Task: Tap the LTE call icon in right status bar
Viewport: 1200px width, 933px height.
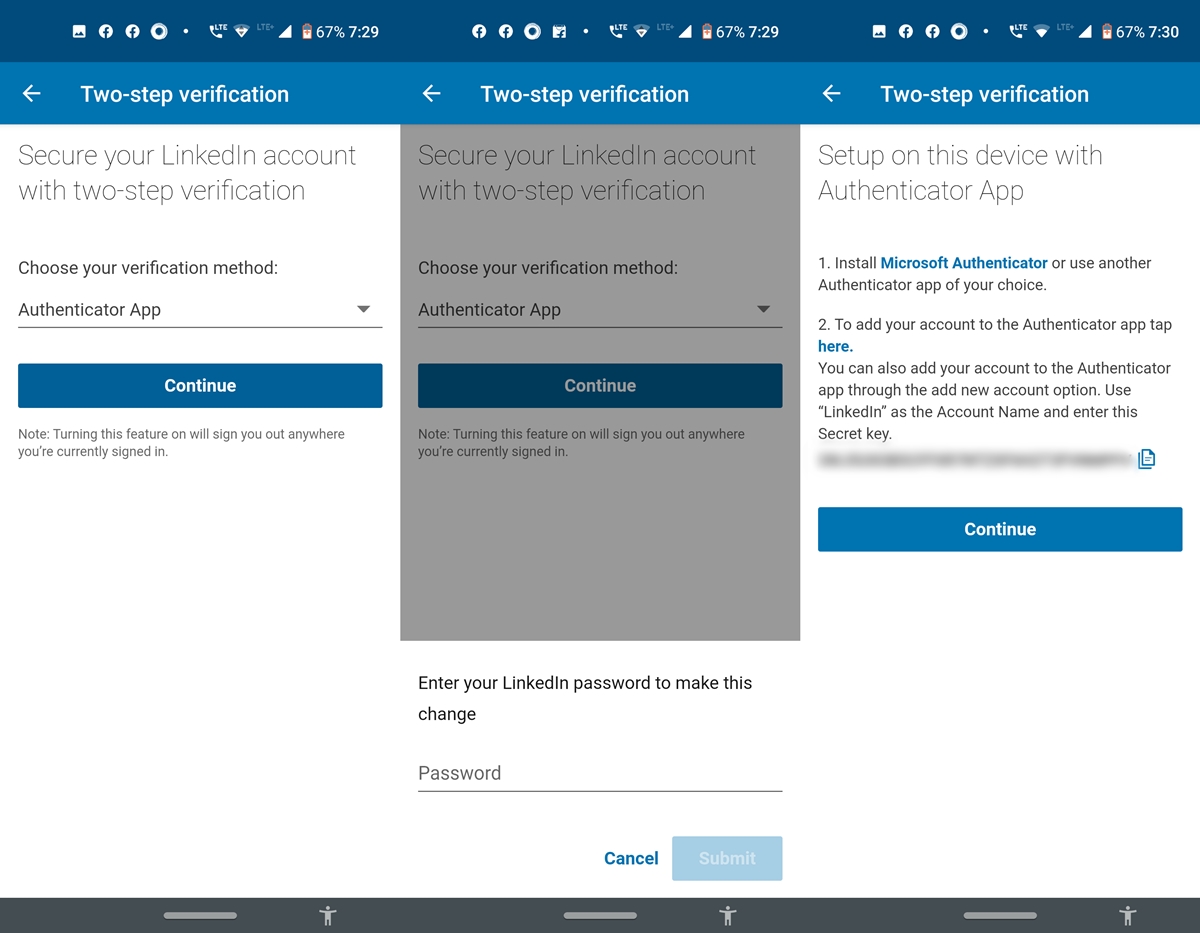Action: tap(1017, 32)
